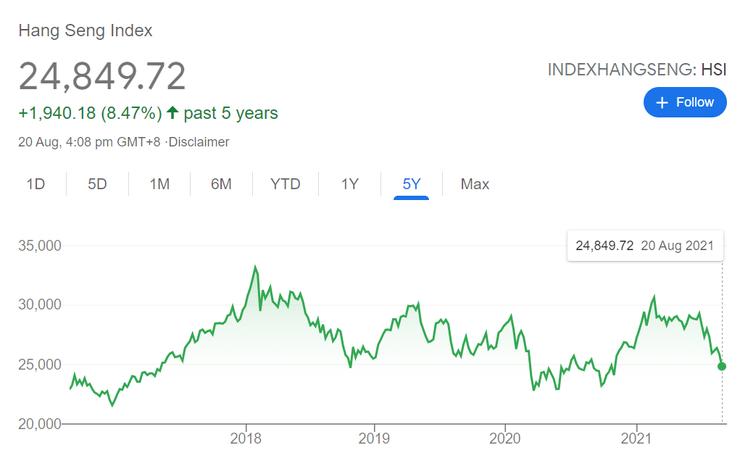
Task: Click the green endpoint dot on chart
Action: click(x=722, y=366)
